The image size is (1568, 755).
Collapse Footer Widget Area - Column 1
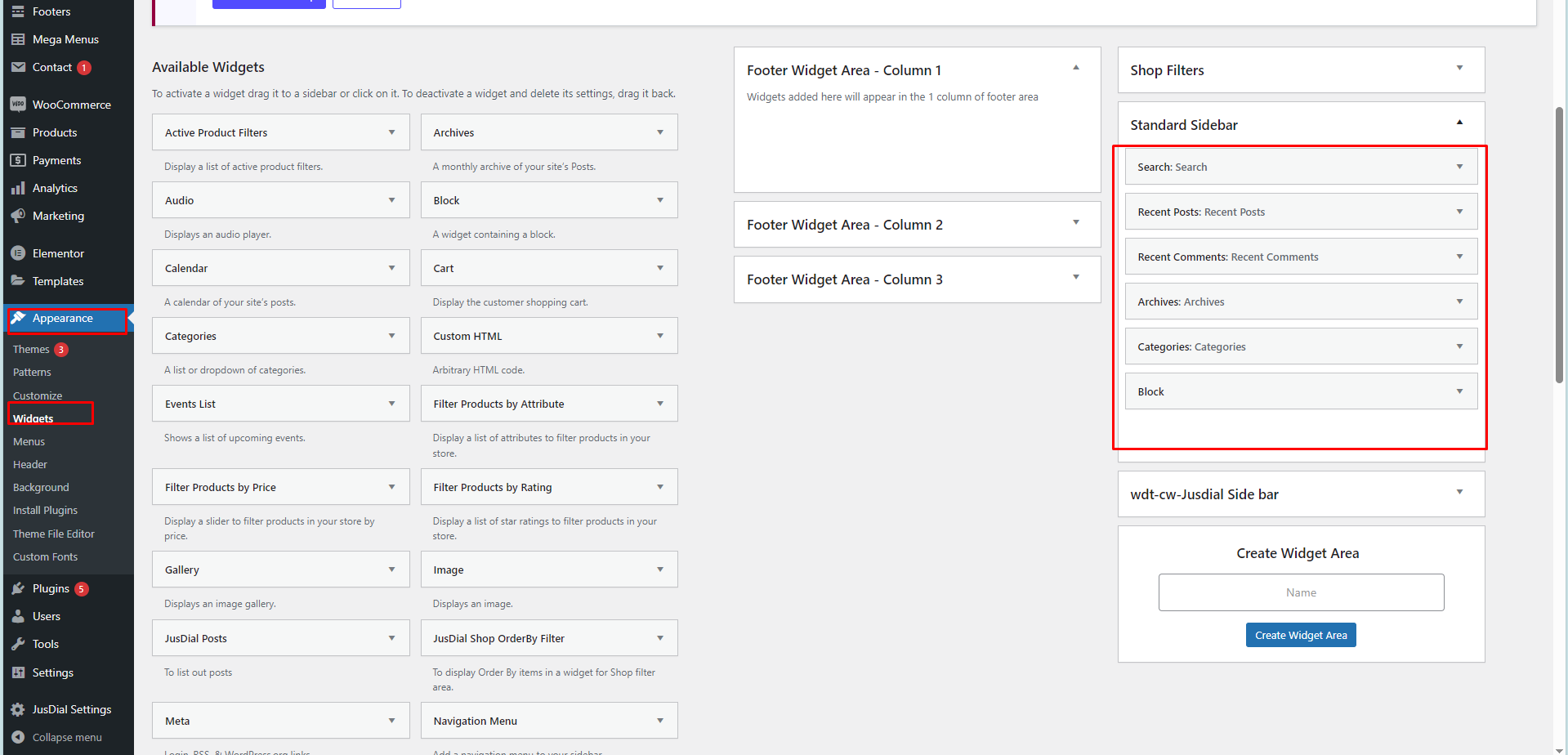pyautogui.click(x=1076, y=69)
